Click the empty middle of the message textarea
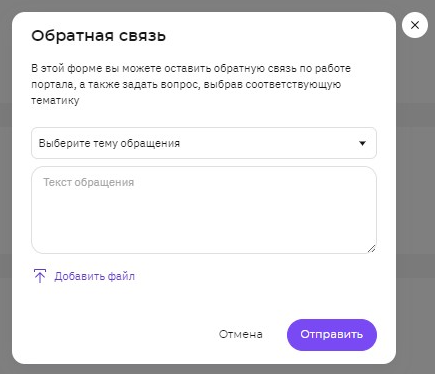The height and width of the screenshot is (374, 435). pos(204,217)
